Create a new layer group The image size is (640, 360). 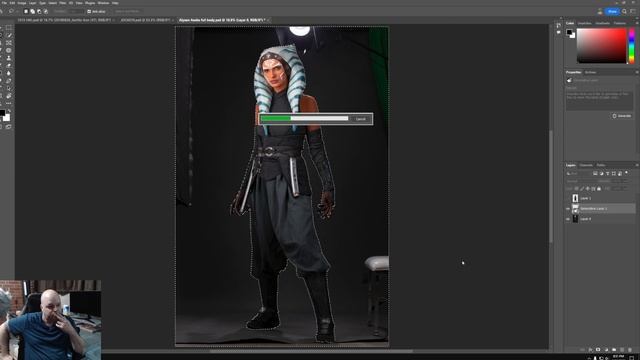614,350
